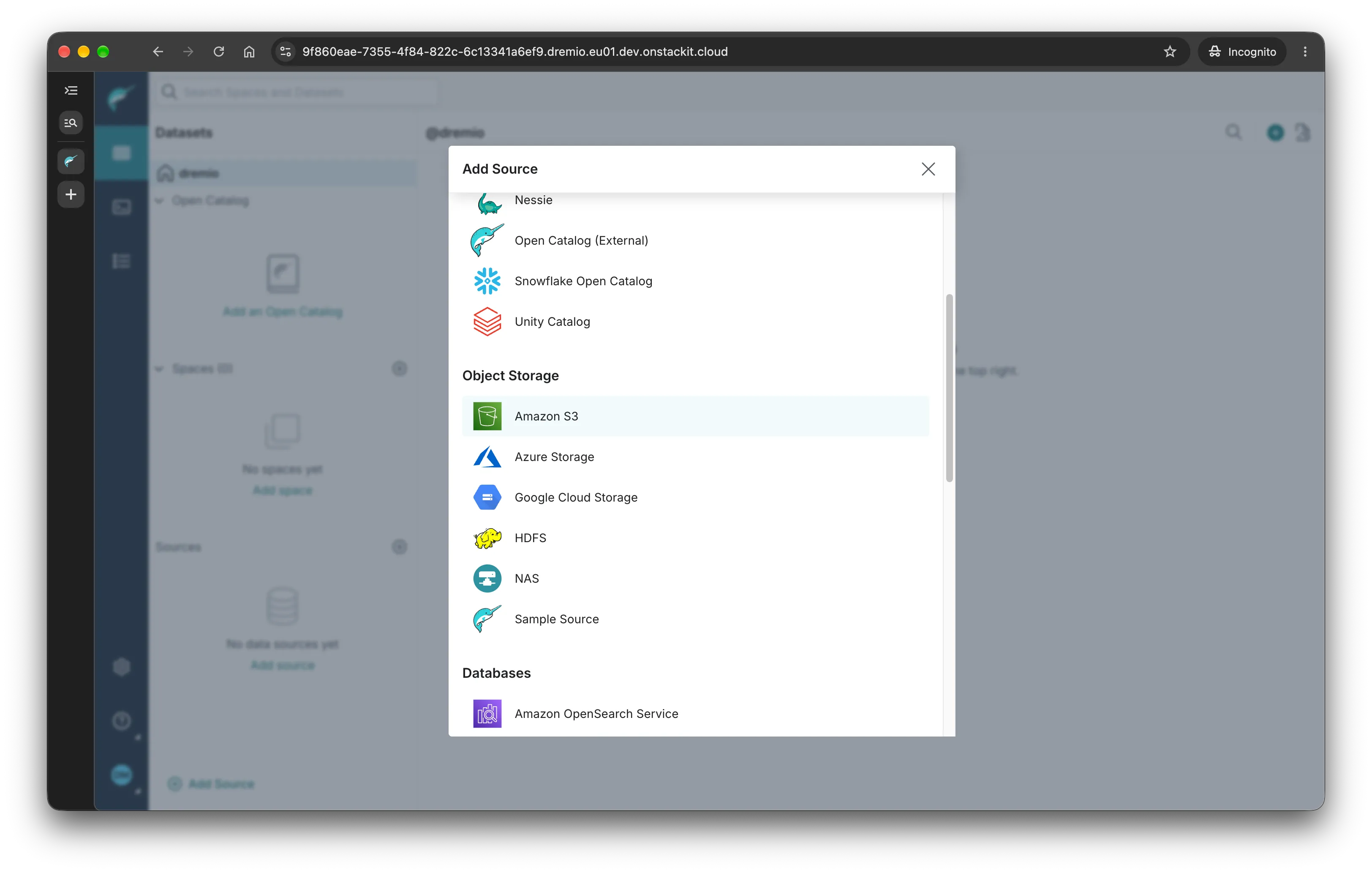This screenshot has width=1372, height=873.
Task: Pick the Snowflake Open Catalog icon
Action: coord(487,281)
